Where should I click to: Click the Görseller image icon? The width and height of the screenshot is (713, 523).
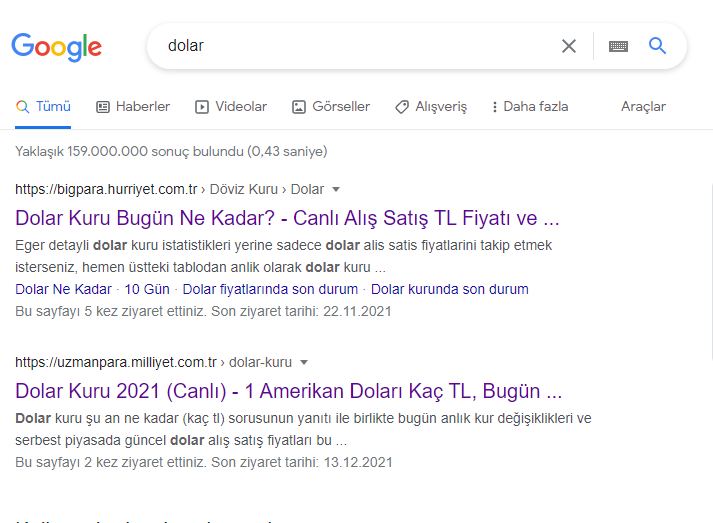pos(299,107)
